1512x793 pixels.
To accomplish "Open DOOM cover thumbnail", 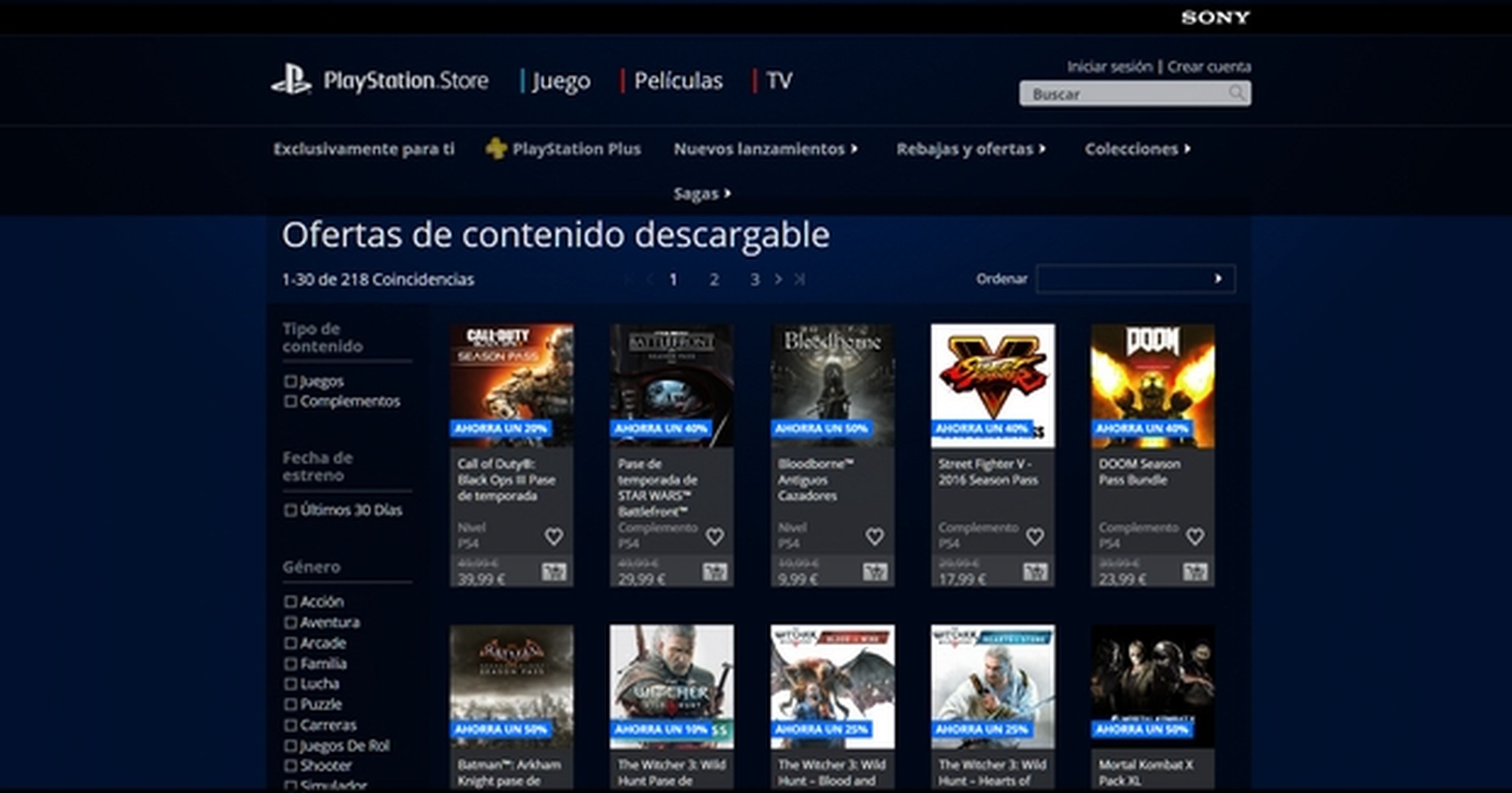I will click(x=1153, y=385).
